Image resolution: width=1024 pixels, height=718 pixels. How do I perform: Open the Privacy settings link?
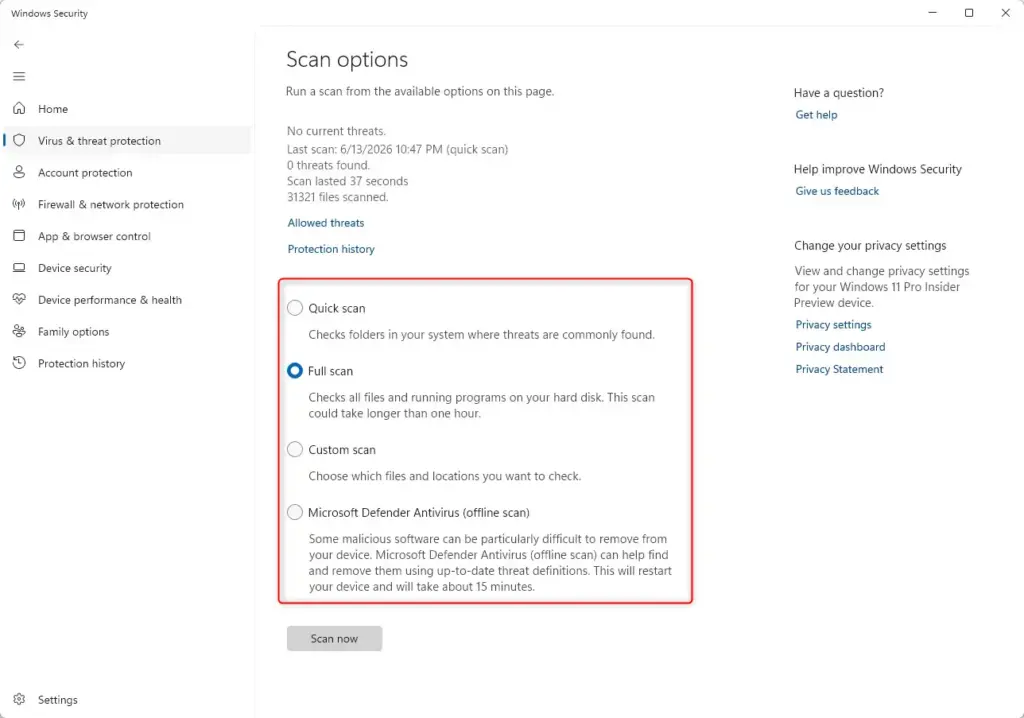(833, 325)
